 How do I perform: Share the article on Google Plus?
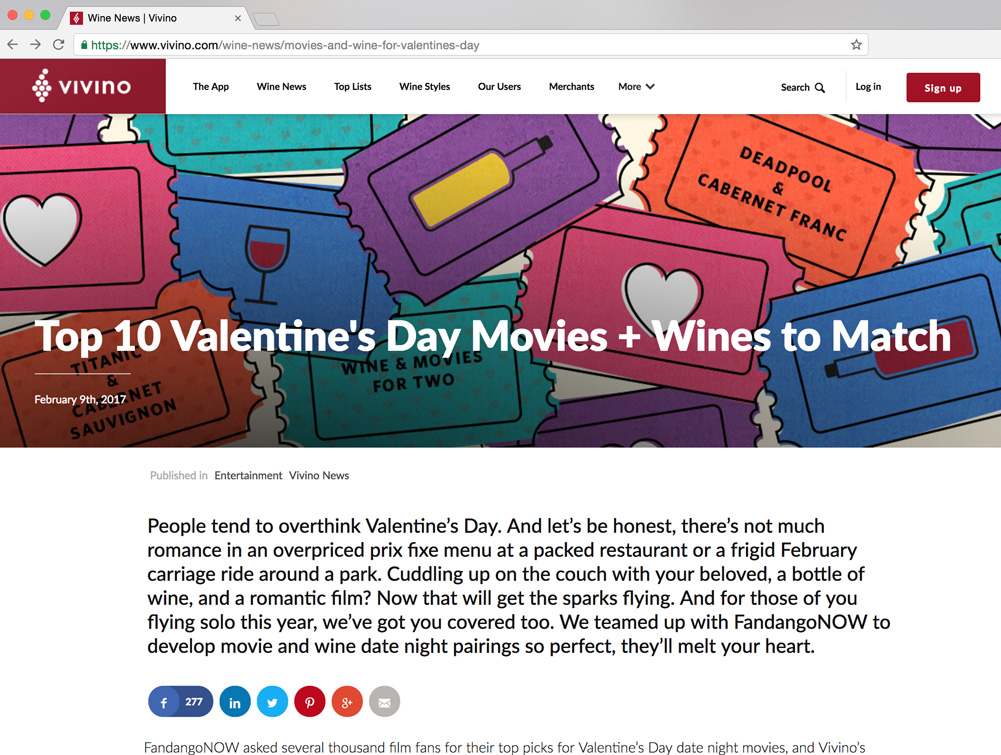(x=347, y=702)
